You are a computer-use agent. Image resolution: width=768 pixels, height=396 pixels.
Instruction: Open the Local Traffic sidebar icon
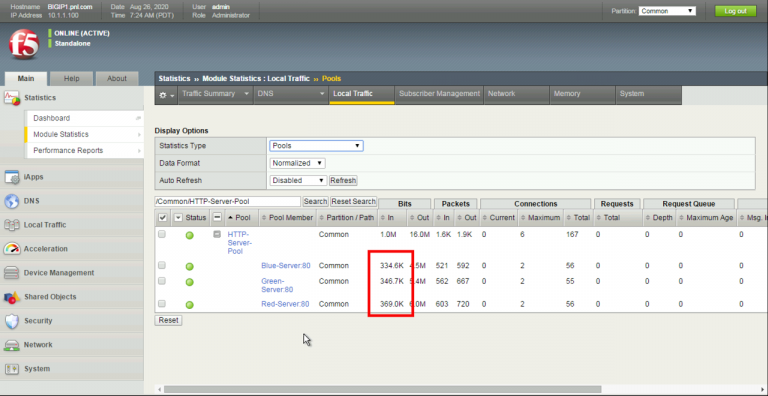(x=12, y=225)
